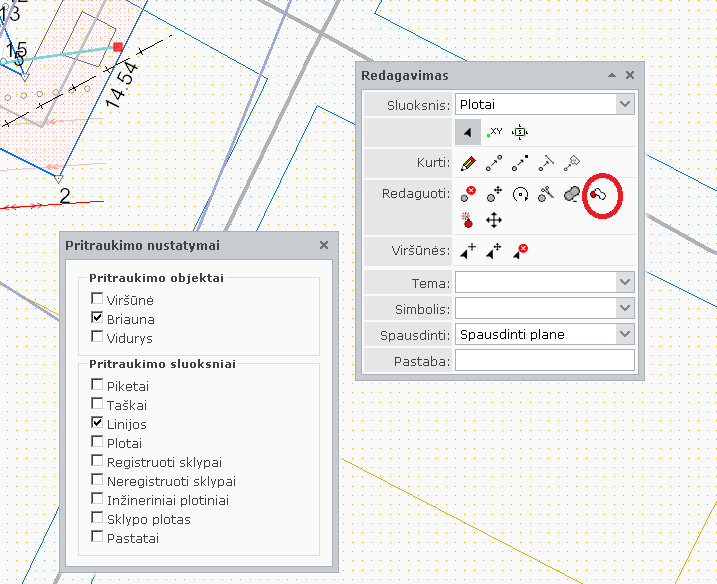The image size is (717, 584).
Task: Click the point label 2 on map
Action: tap(65, 196)
